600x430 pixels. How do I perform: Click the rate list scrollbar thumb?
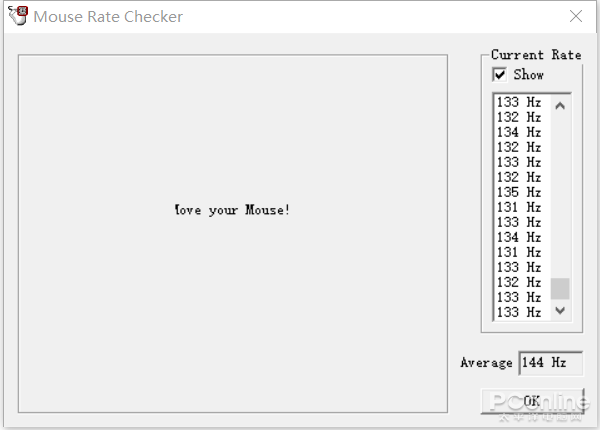click(560, 288)
